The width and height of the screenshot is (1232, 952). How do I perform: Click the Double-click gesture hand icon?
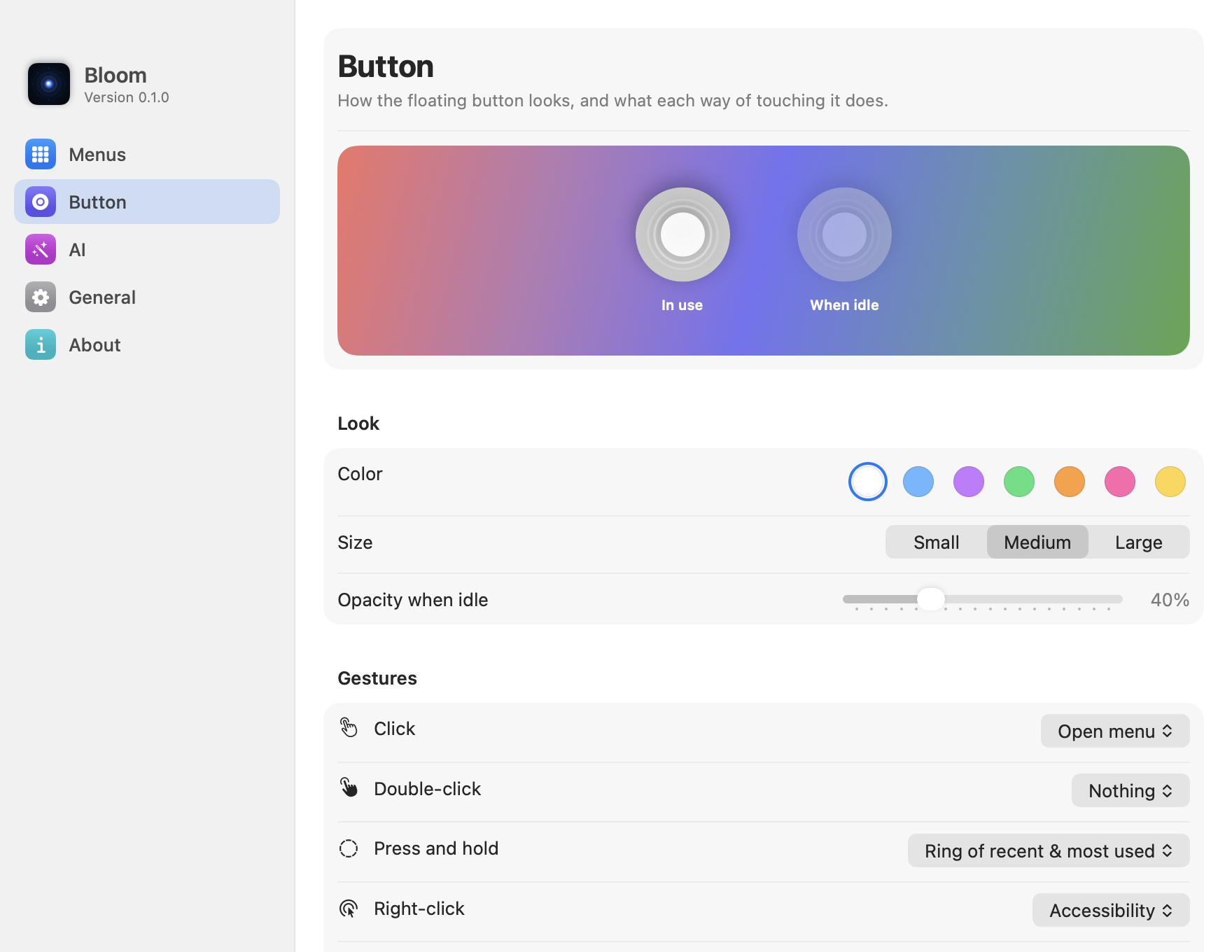349,787
